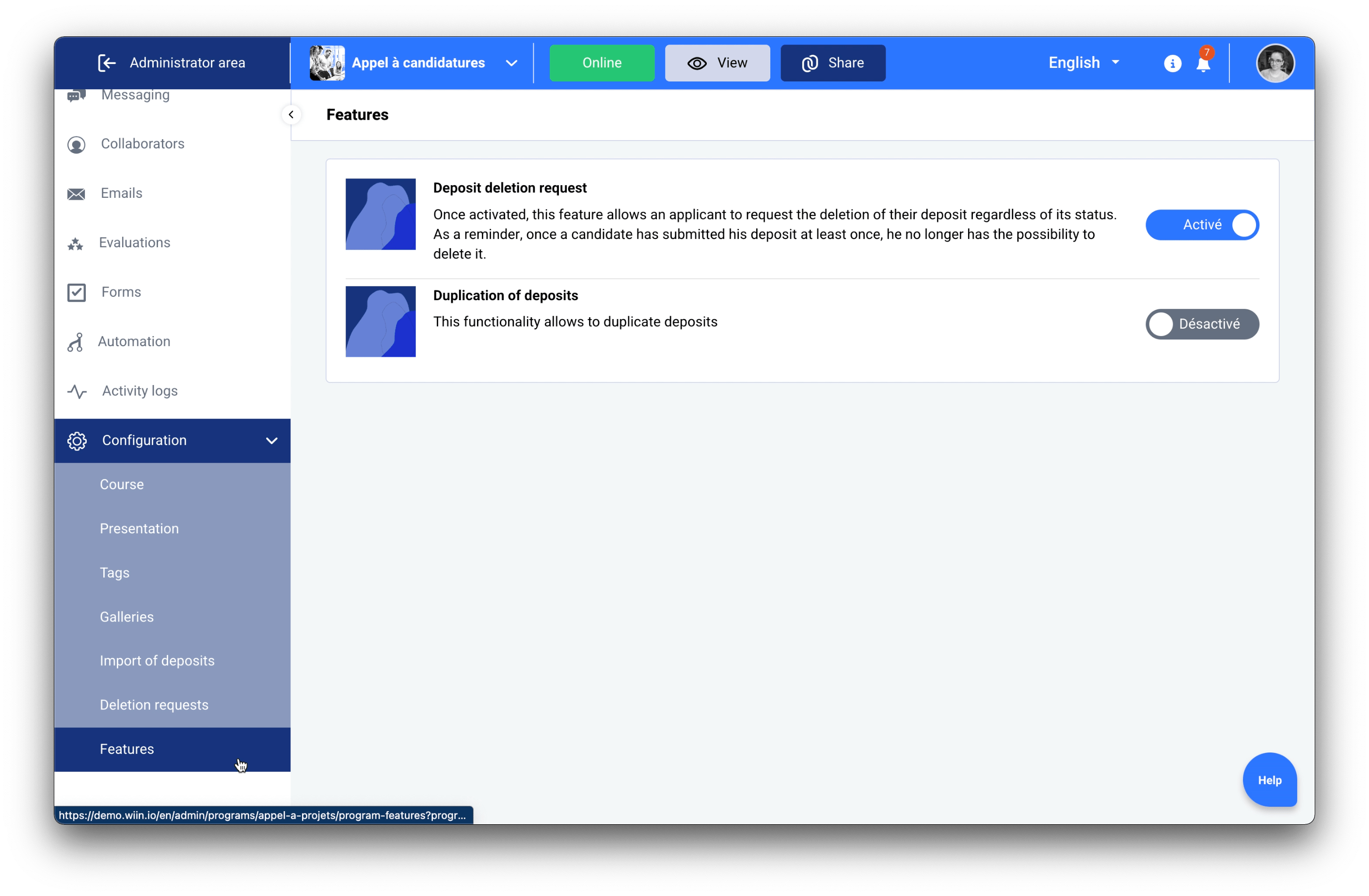Open the Course submenu item

click(x=172, y=484)
